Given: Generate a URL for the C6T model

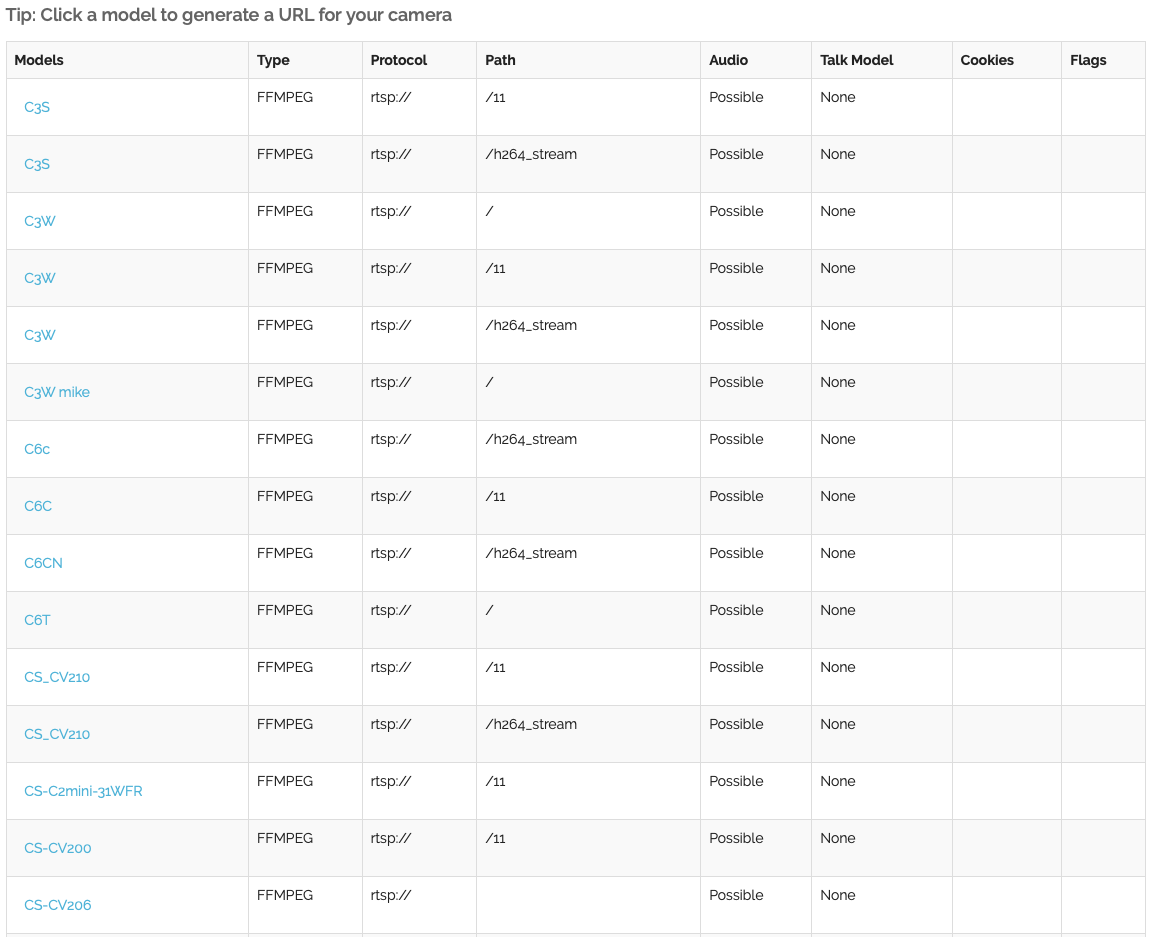Looking at the screenshot, I should tap(37, 620).
